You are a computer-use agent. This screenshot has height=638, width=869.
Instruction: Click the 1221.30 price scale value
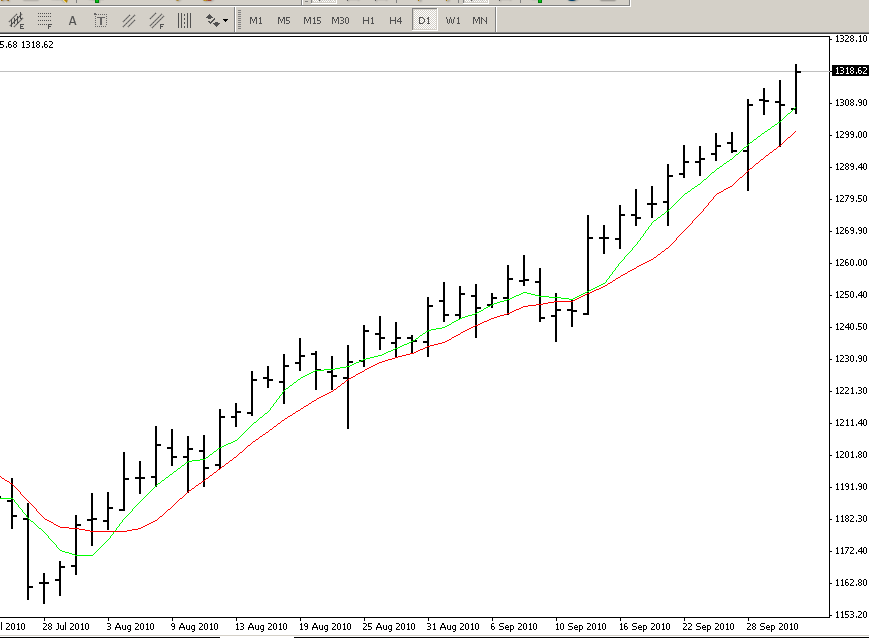[851, 391]
